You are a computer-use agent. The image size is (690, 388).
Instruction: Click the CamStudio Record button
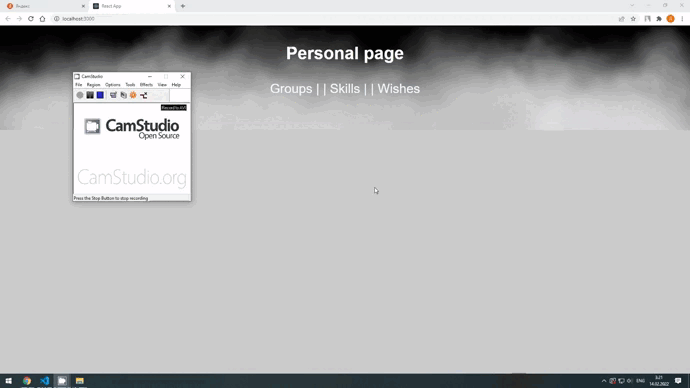pyautogui.click(x=80, y=95)
